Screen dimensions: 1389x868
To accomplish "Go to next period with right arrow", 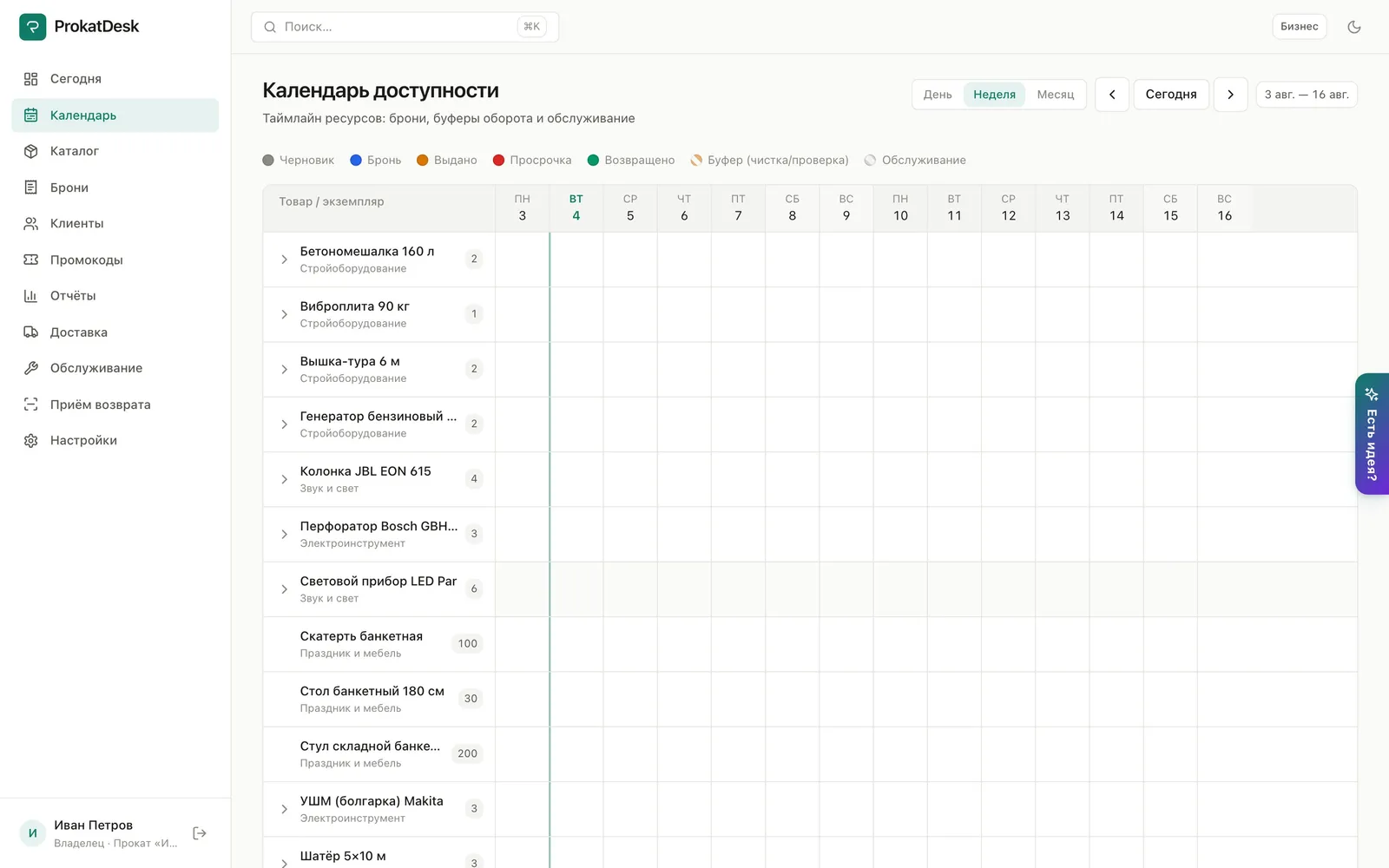I will pyautogui.click(x=1230, y=95).
